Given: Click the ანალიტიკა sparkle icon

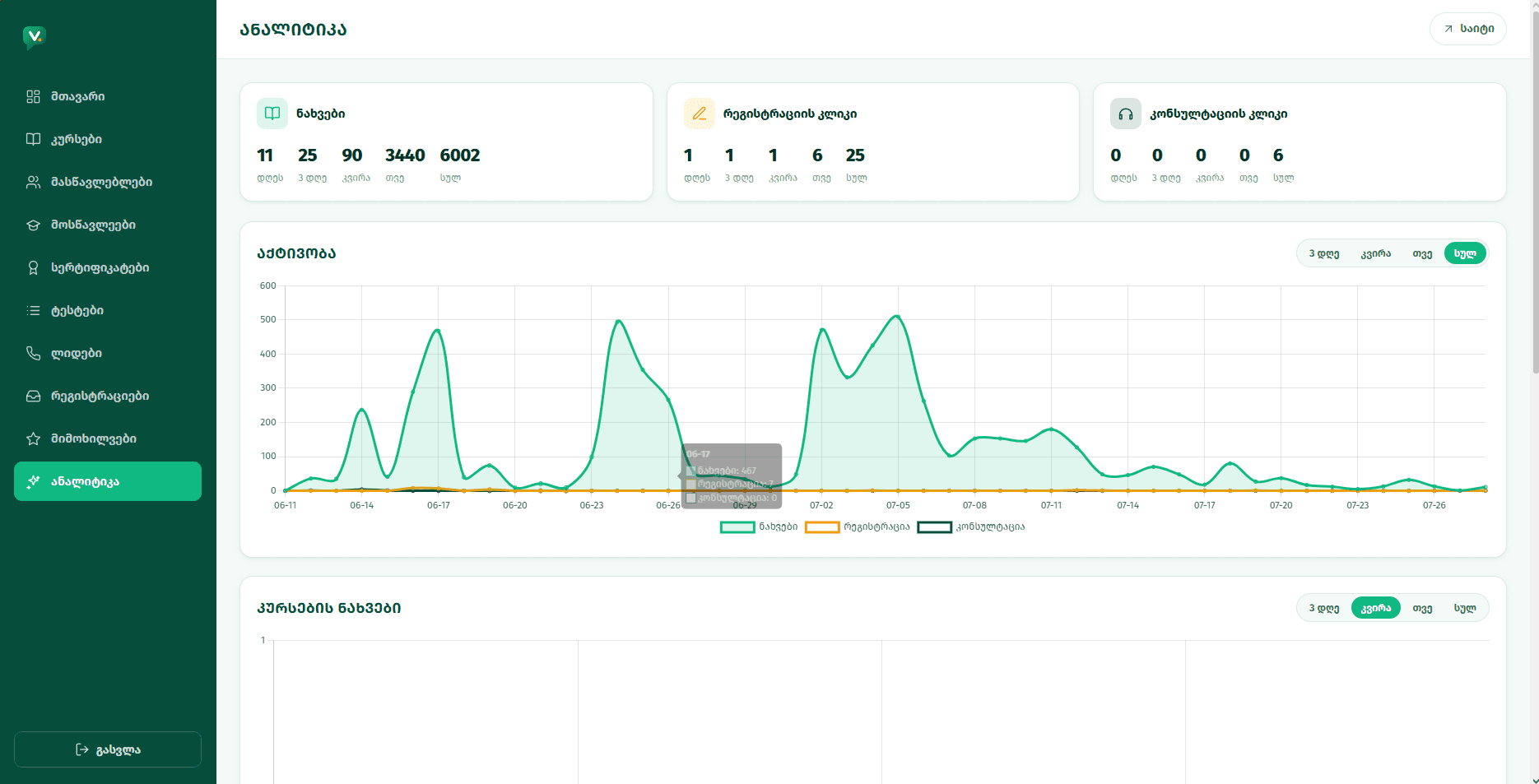Looking at the screenshot, I should tap(33, 481).
